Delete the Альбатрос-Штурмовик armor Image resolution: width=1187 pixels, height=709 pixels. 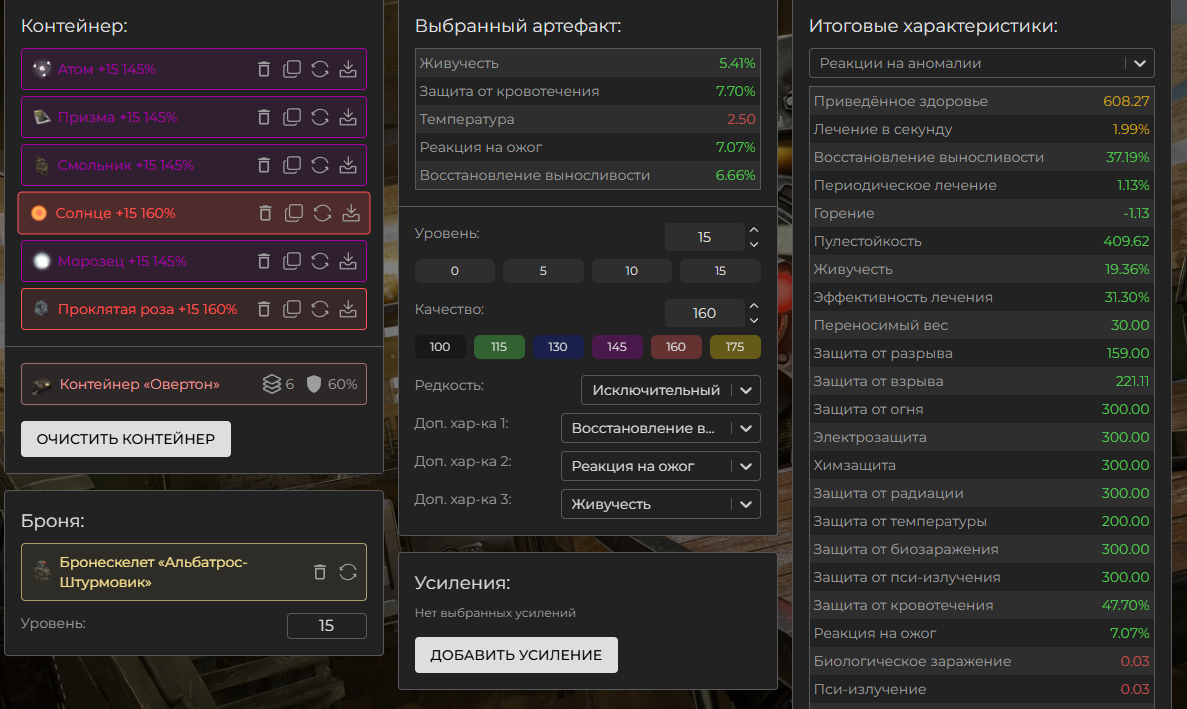[x=320, y=572]
